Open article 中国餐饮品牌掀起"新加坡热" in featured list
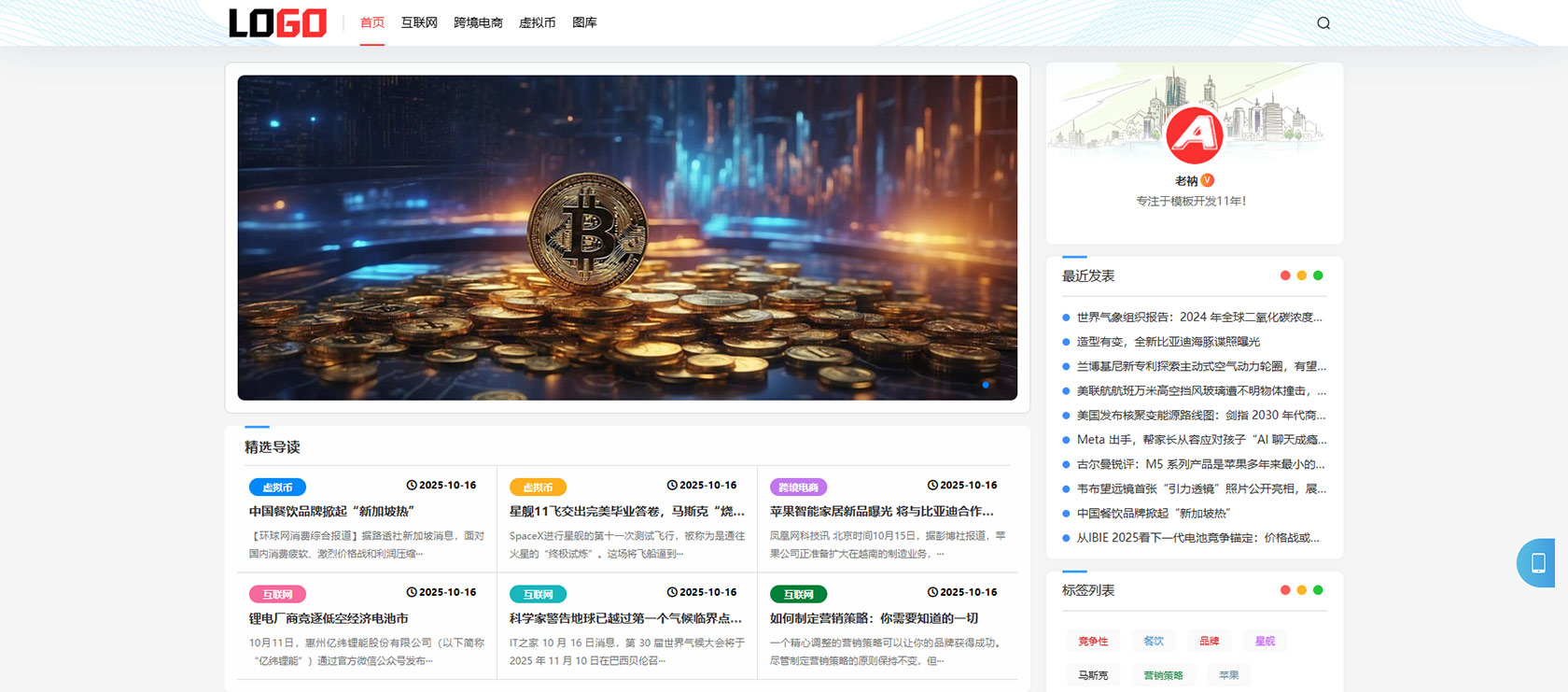 pyautogui.click(x=331, y=512)
